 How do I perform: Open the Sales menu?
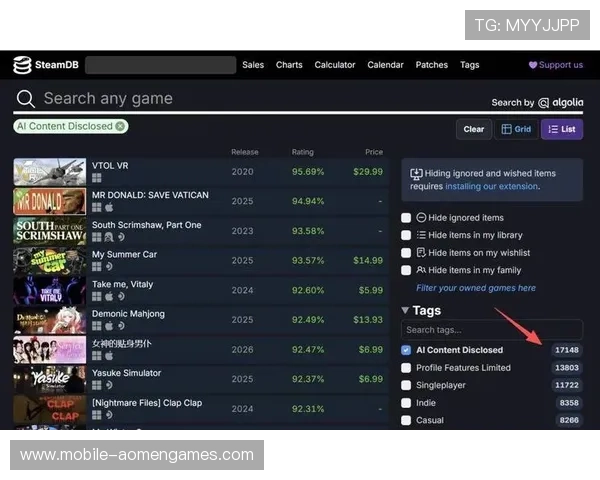click(x=253, y=65)
